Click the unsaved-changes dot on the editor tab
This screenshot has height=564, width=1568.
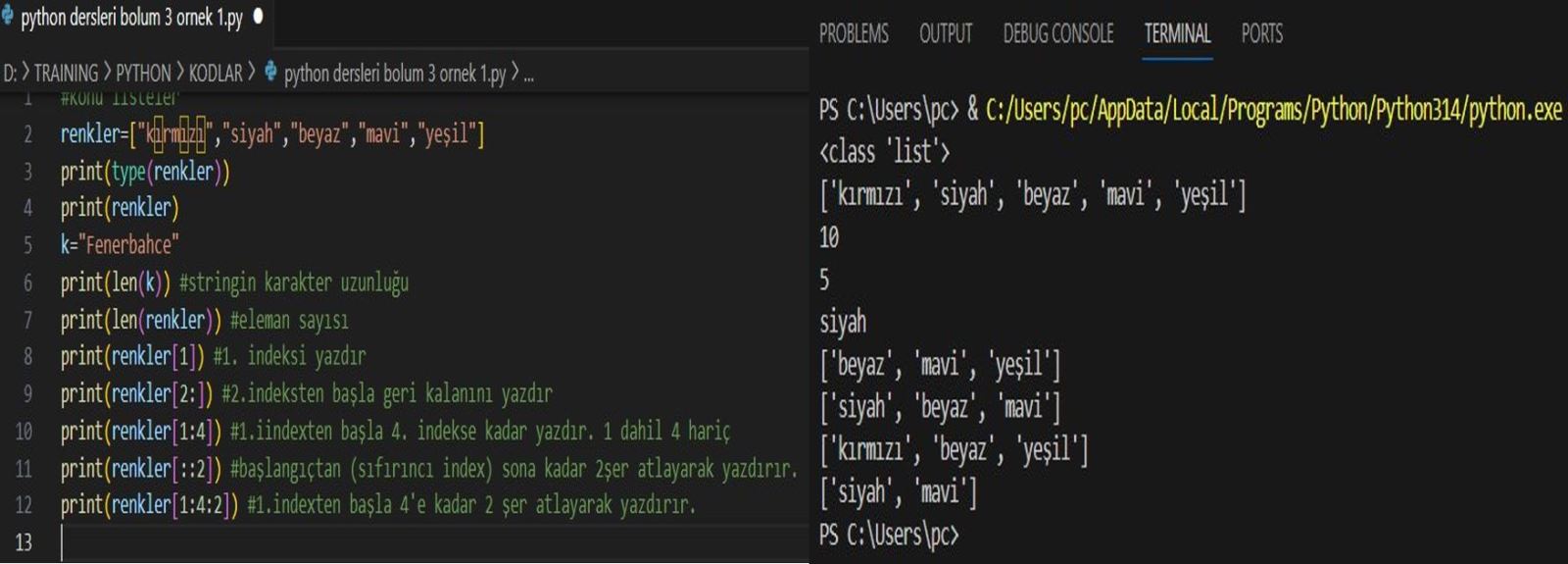click(x=258, y=17)
